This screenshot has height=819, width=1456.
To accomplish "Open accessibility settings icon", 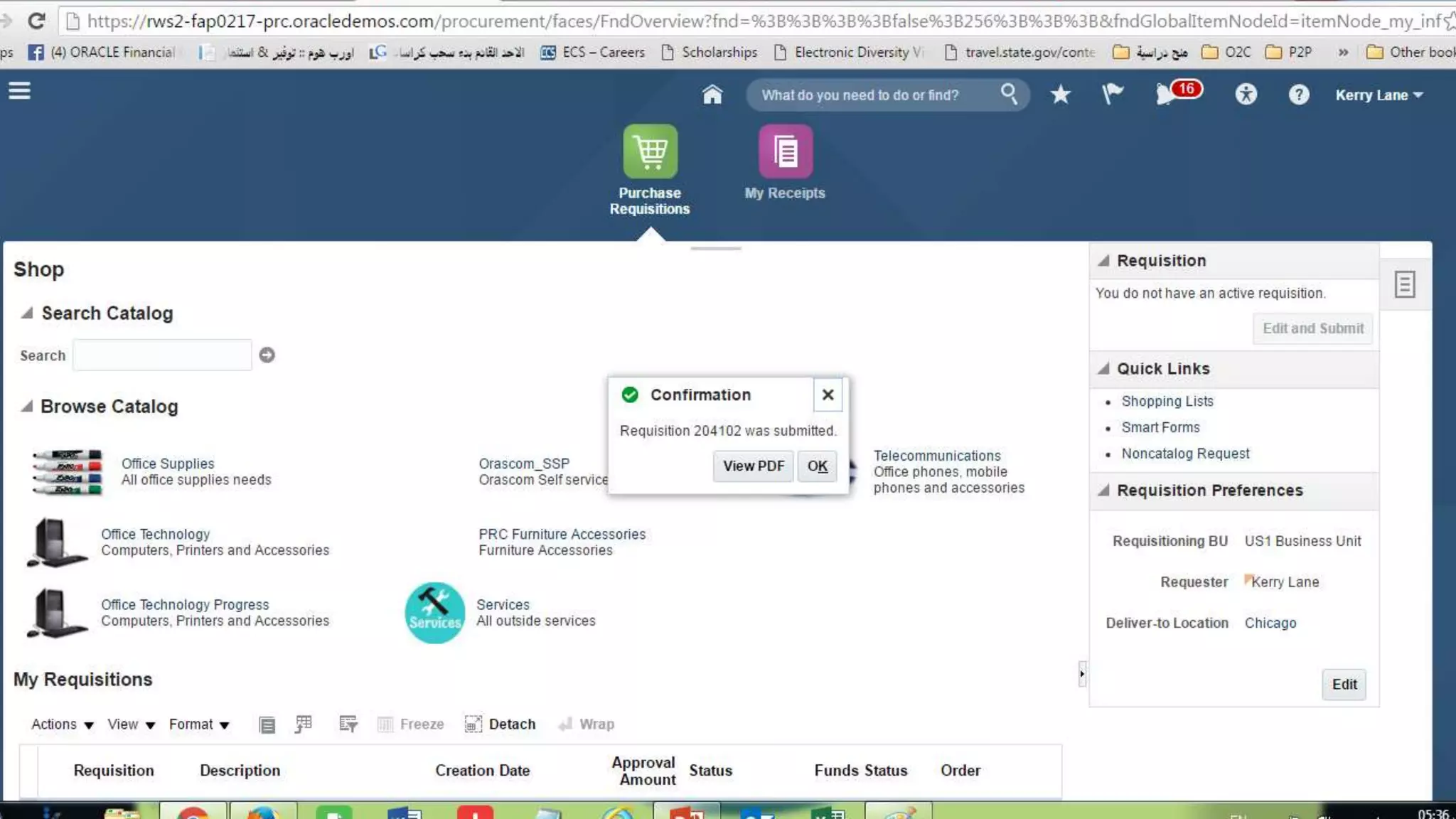I will 1246,95.
